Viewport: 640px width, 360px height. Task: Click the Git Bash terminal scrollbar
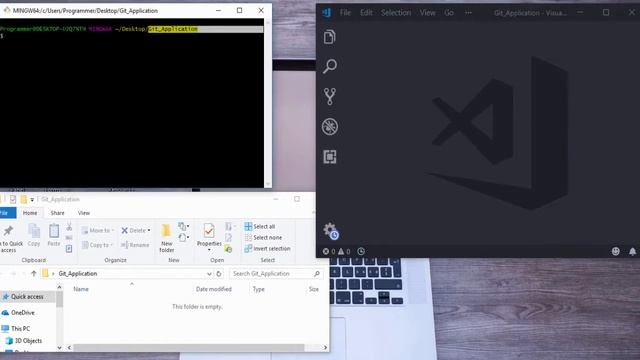pos(268,103)
